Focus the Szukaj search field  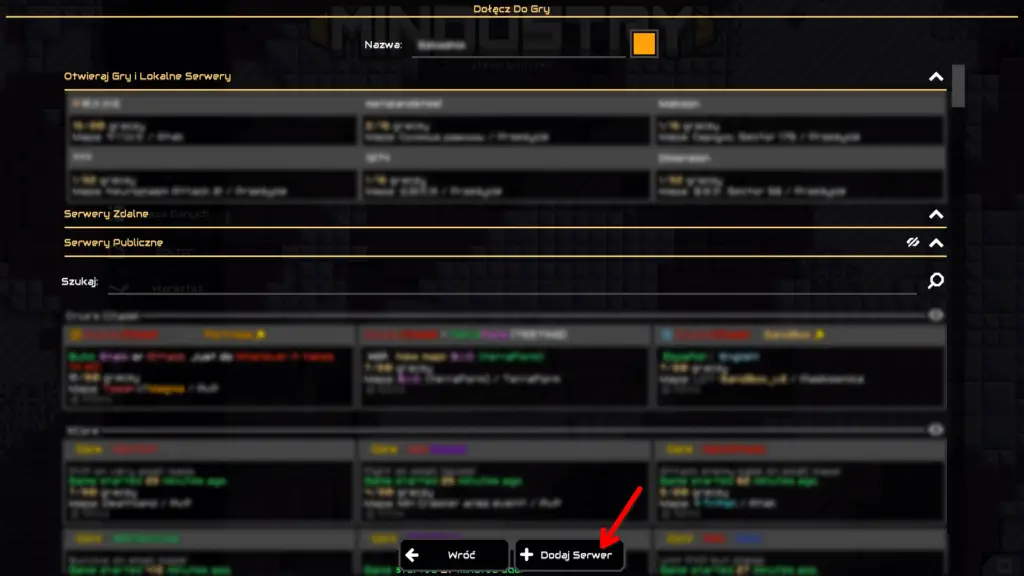tap(512, 283)
